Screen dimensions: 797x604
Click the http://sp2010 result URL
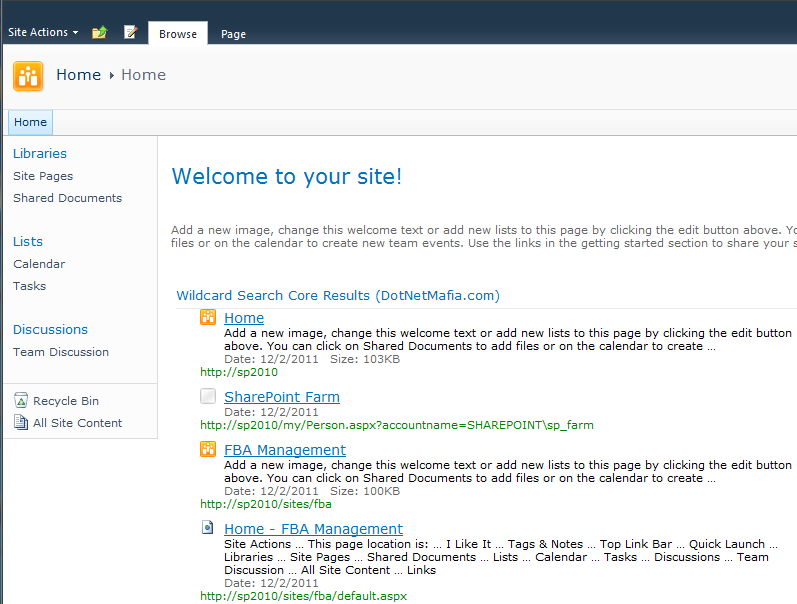239,372
